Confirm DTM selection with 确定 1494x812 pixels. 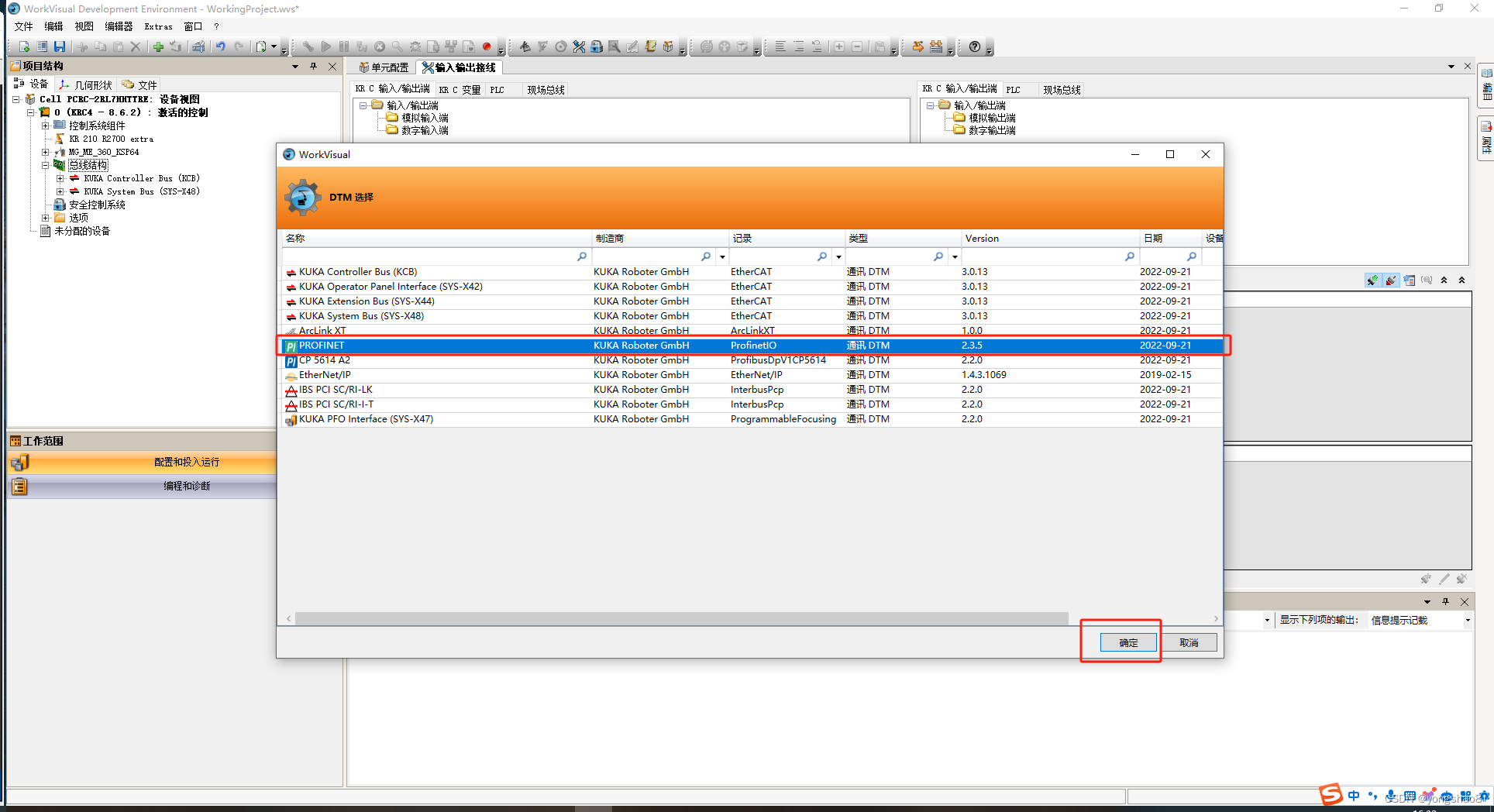1128,642
